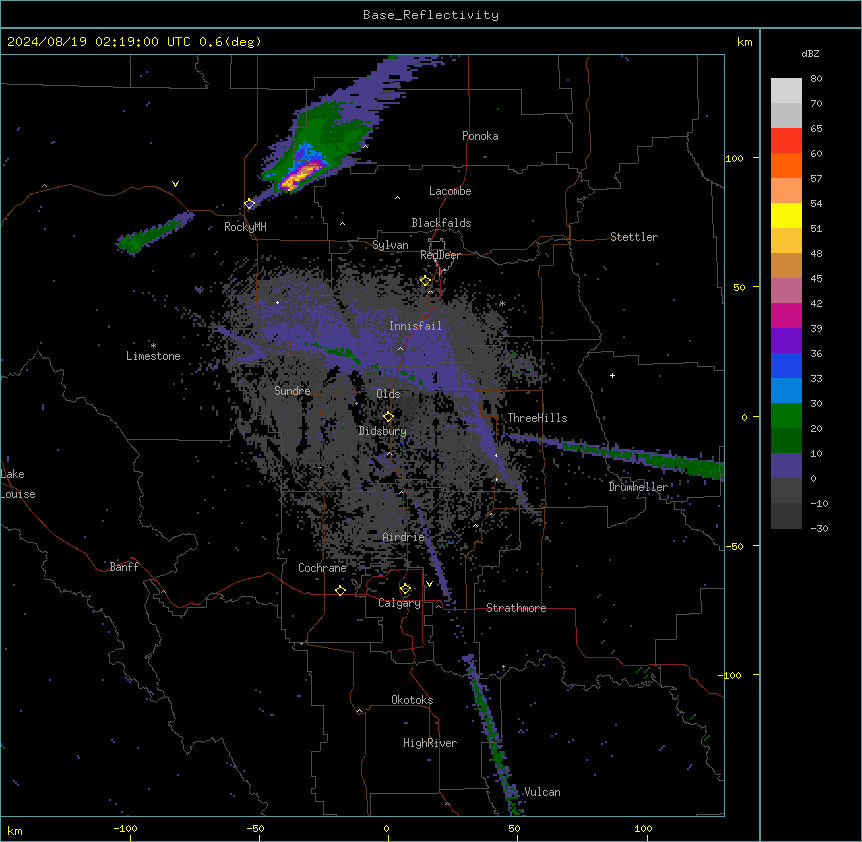Pick the red 60-65 dBZ legend swatch
Viewport: 862px width, 842px height.
[x=786, y=141]
